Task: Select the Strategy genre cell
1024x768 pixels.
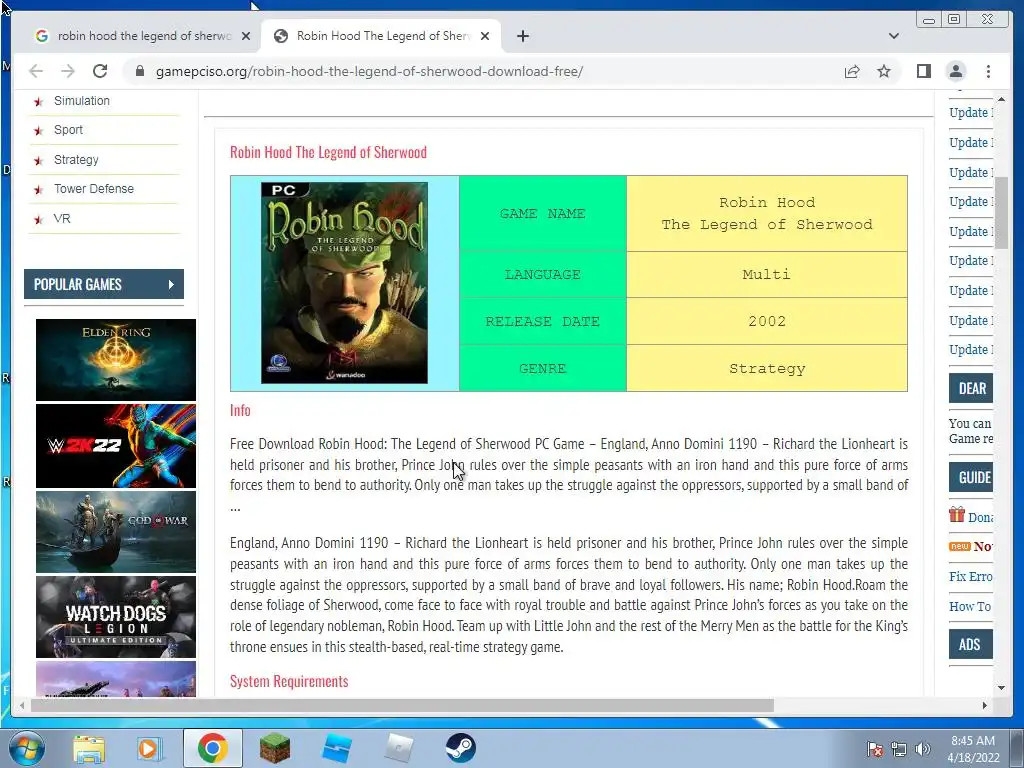Action: pyautogui.click(x=767, y=368)
